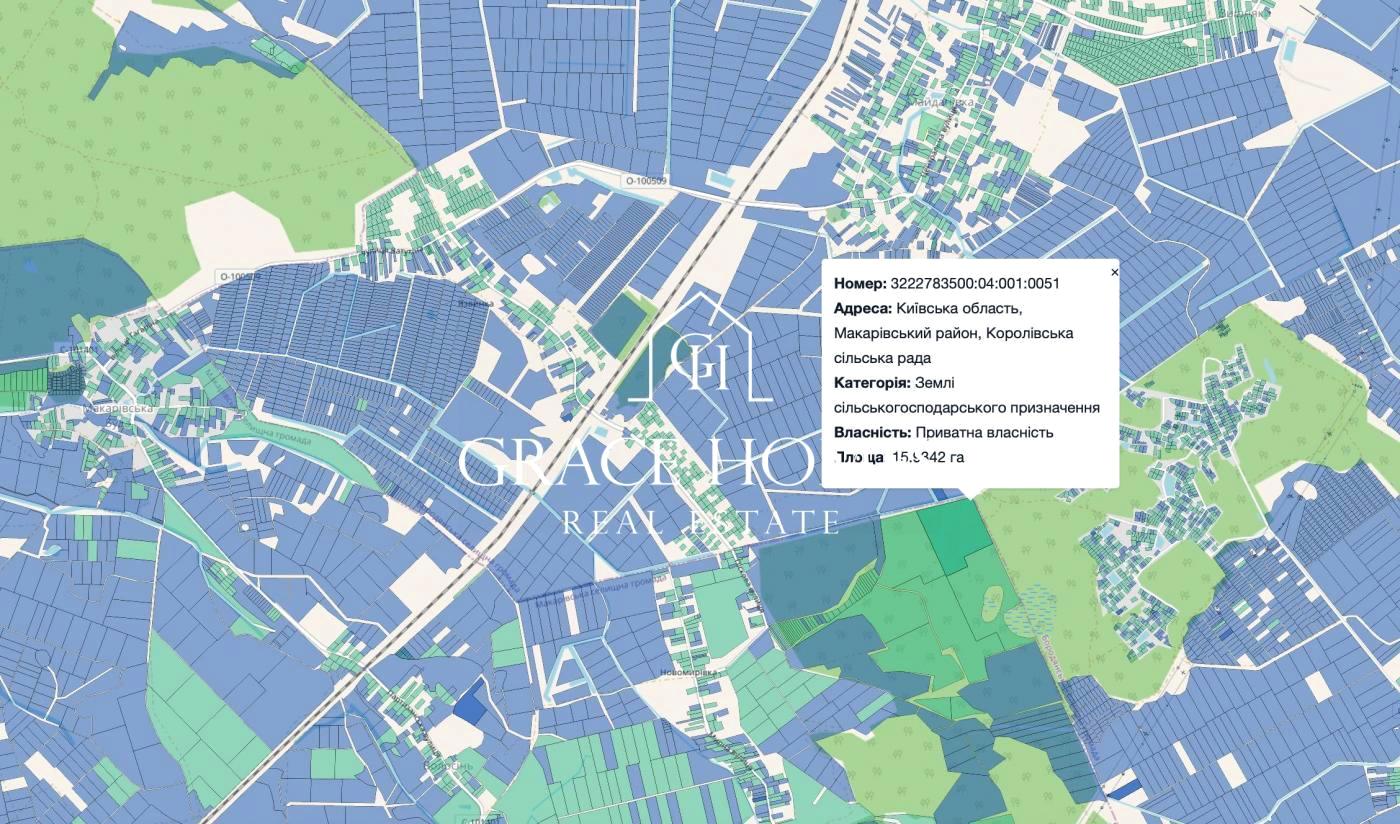Click the small blue pond near О-100509
The width and height of the screenshot is (1400, 824).
(x=720, y=179)
